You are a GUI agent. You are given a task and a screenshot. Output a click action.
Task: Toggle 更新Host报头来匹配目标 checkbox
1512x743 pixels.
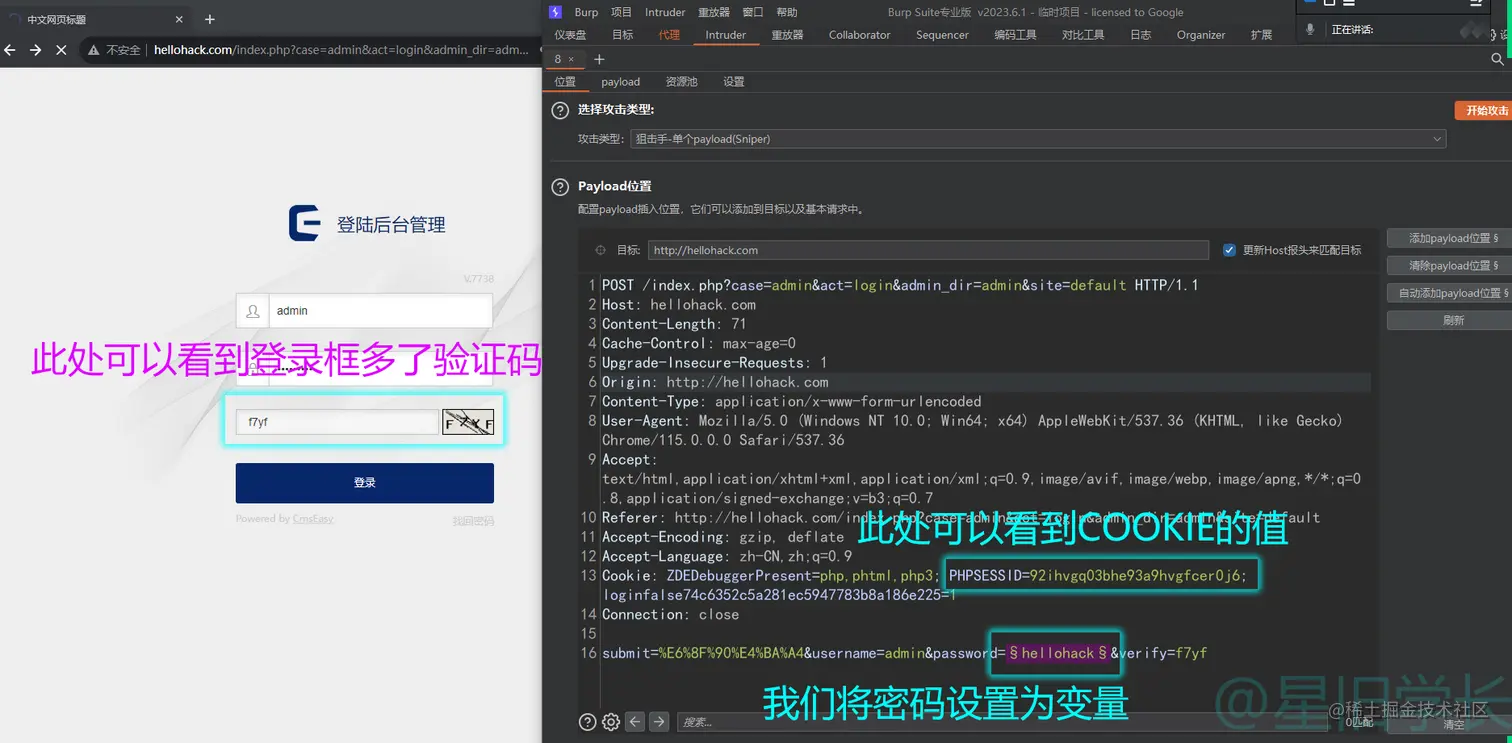pos(1230,250)
